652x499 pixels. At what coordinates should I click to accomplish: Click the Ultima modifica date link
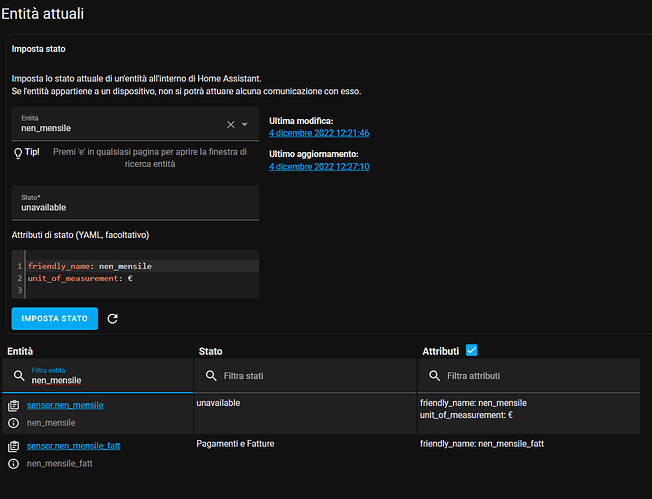click(313, 132)
